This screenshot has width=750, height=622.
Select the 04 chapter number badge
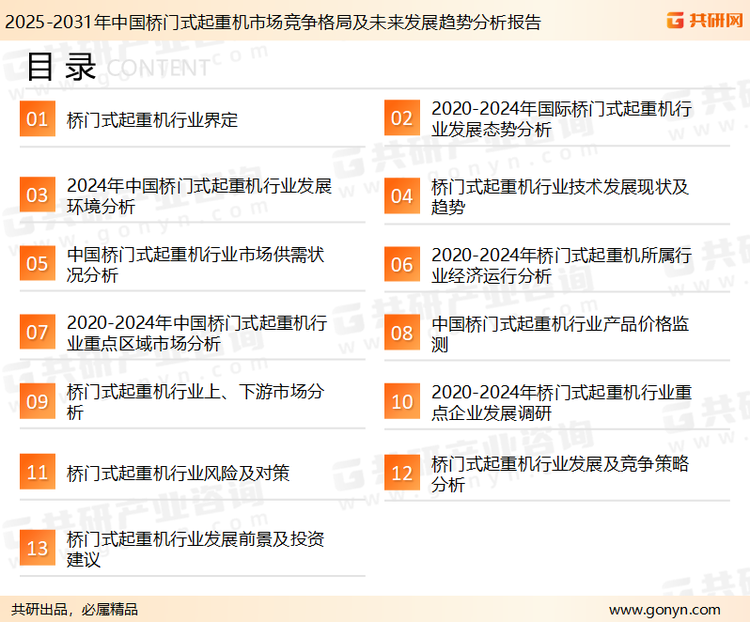pyautogui.click(x=401, y=196)
